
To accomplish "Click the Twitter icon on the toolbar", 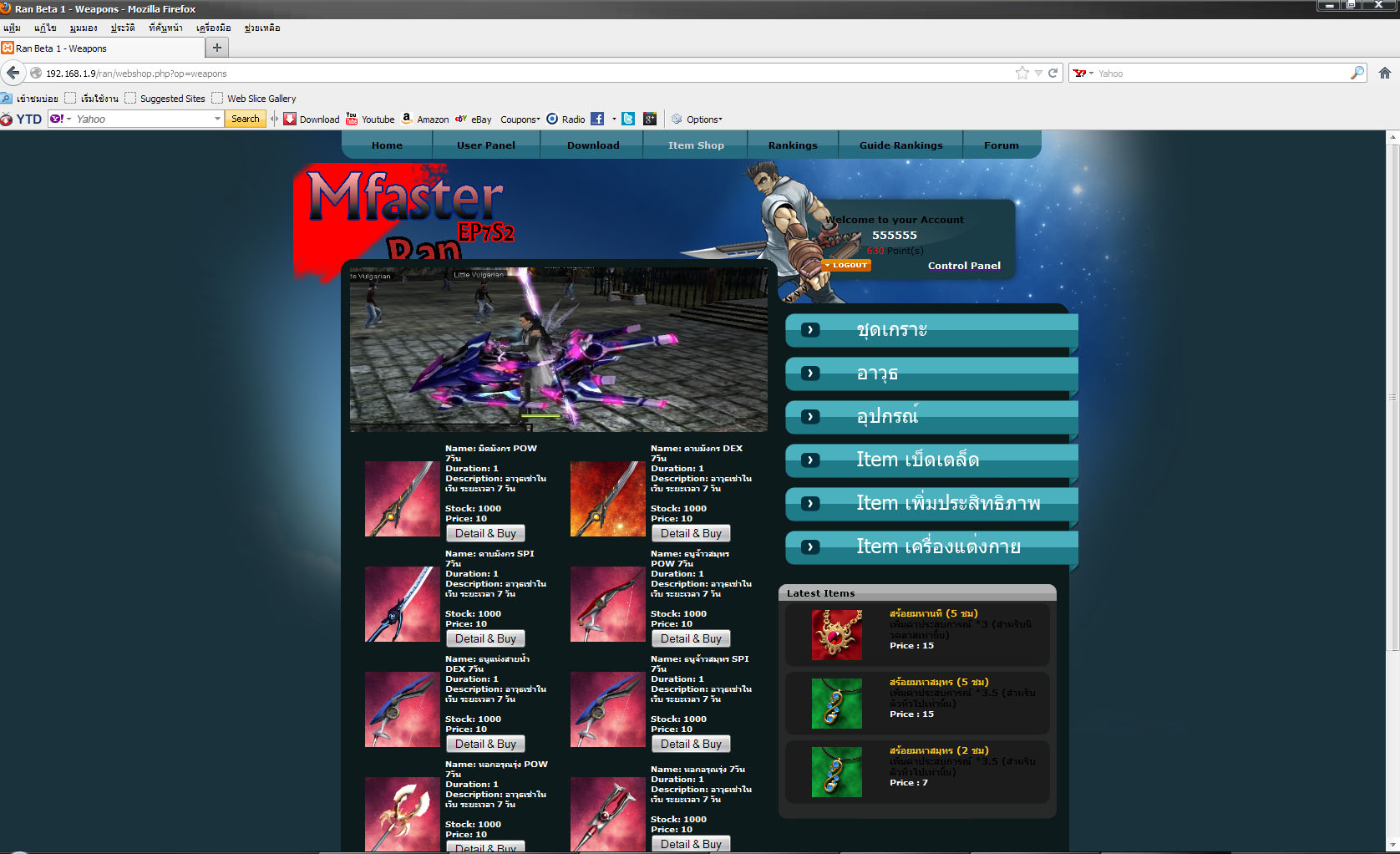I will 628,119.
